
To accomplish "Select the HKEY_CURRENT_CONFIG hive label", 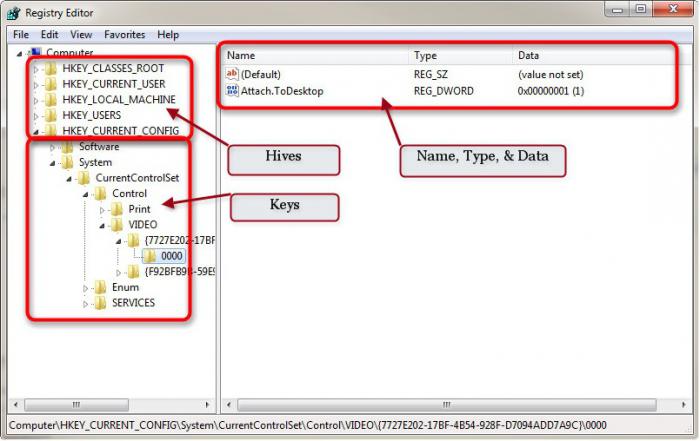I will point(121,131).
